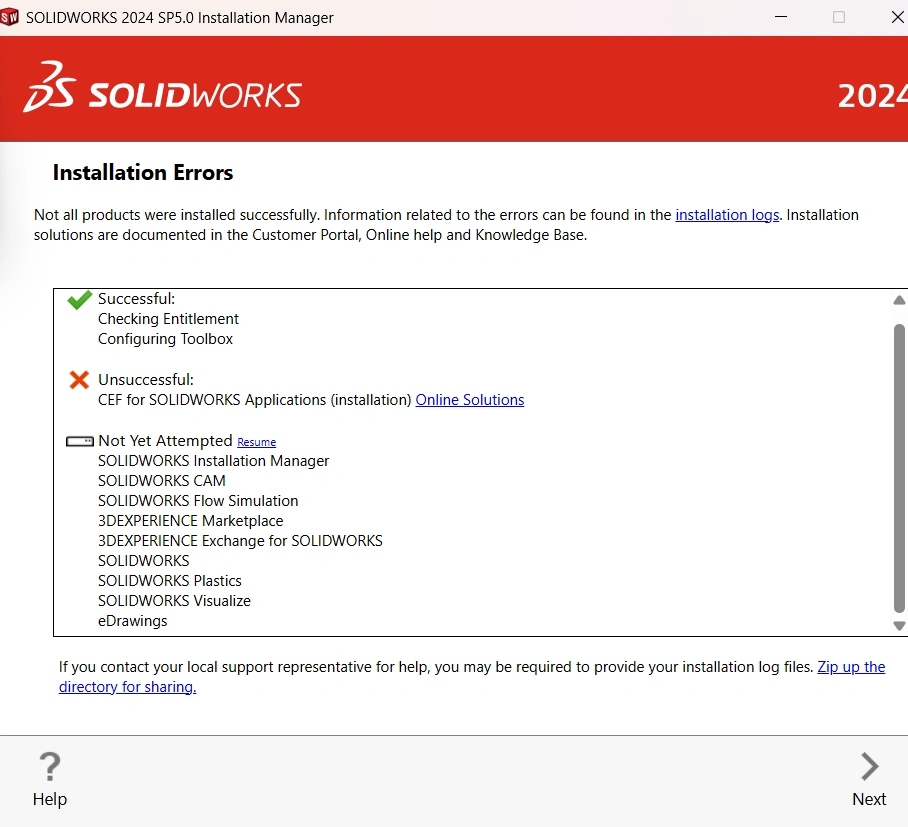This screenshot has width=908, height=827.
Task: Select the '3DEXPERIENCE Marketplace' entry
Action: pyautogui.click(x=191, y=521)
